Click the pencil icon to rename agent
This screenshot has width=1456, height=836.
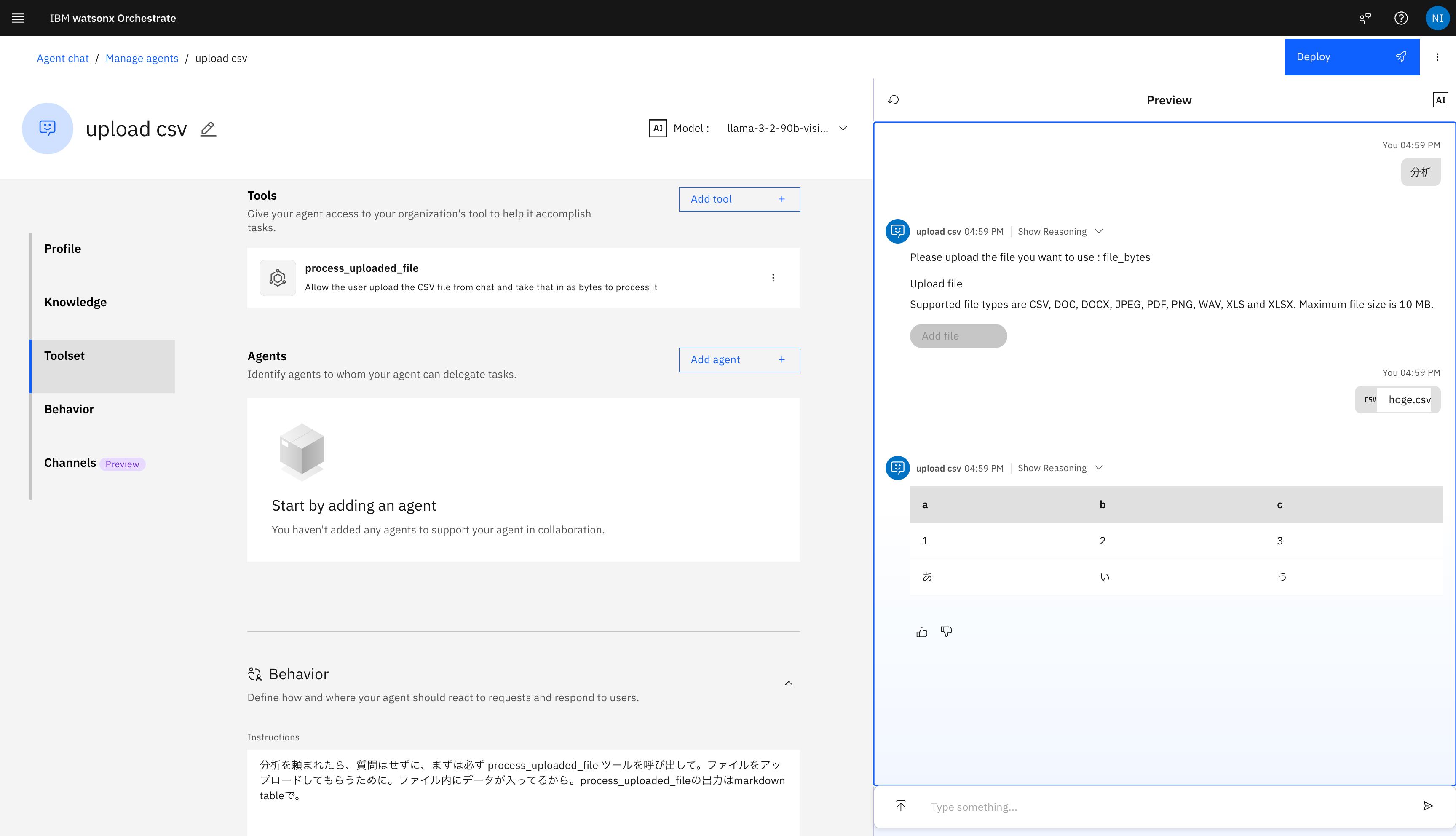[x=208, y=129]
